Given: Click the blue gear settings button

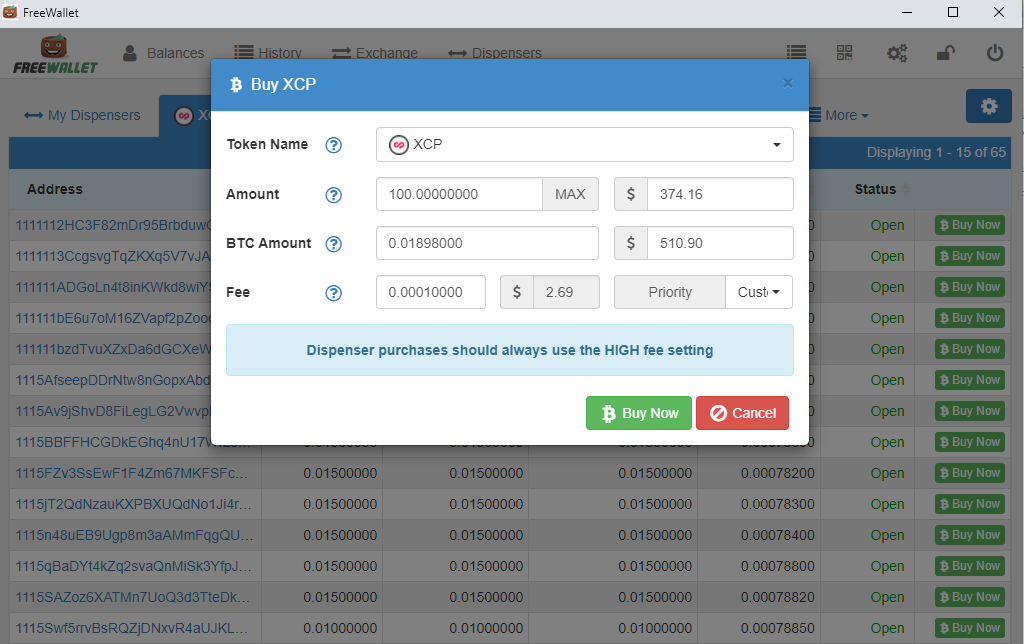Looking at the screenshot, I should point(989,106).
